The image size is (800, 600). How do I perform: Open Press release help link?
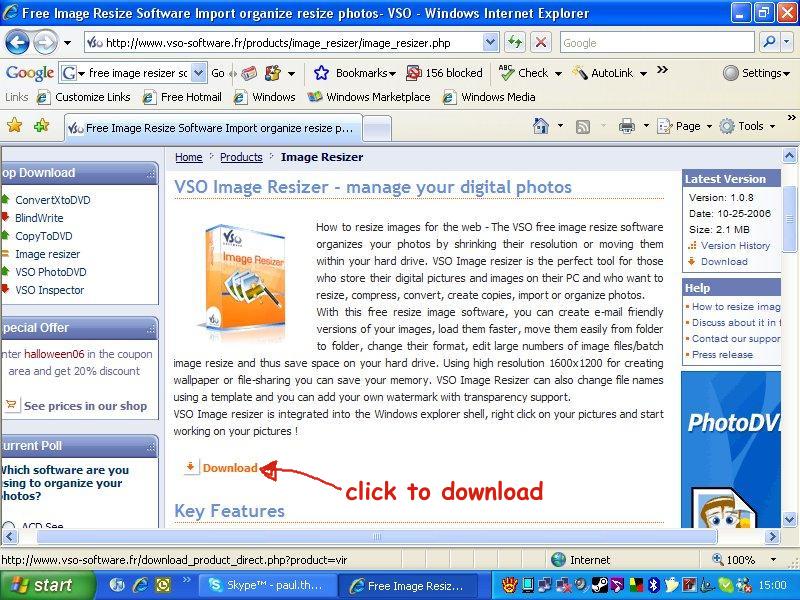coord(722,355)
